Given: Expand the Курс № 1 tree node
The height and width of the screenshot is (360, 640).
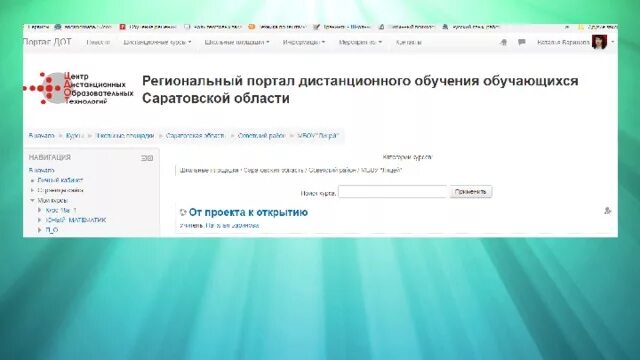Looking at the screenshot, I should 40,210.
